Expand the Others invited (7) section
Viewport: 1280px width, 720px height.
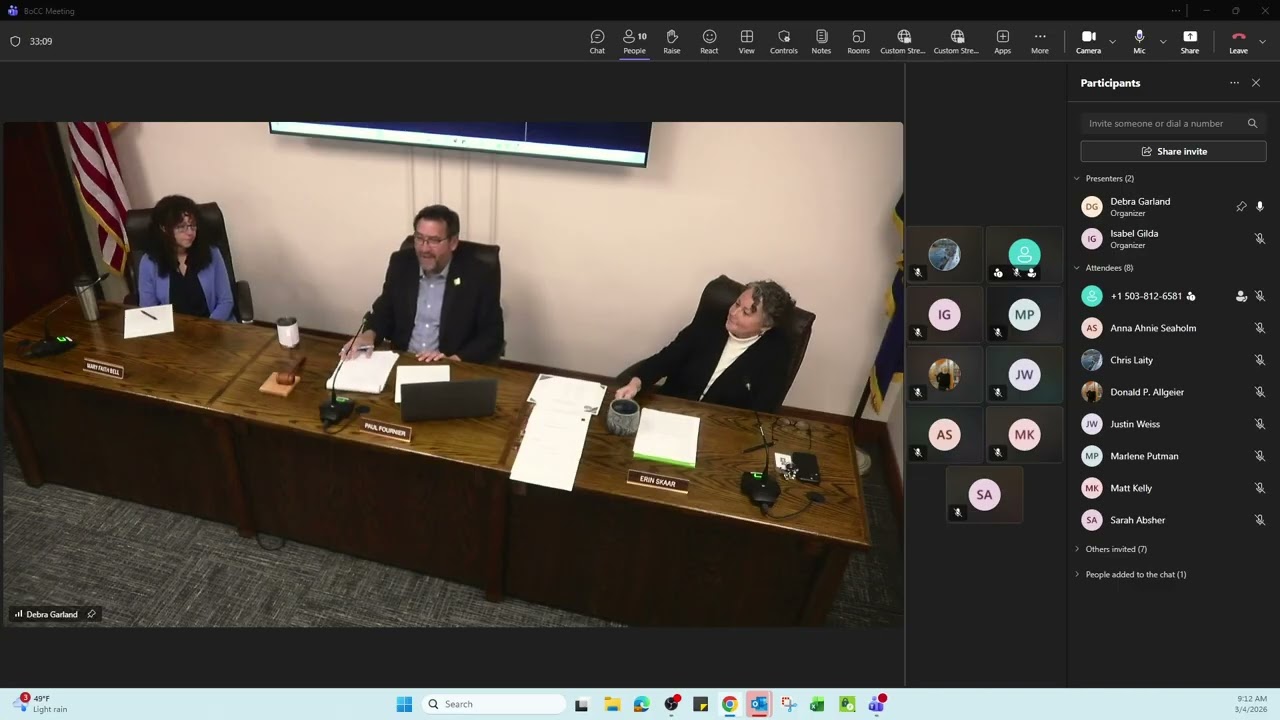click(1111, 549)
